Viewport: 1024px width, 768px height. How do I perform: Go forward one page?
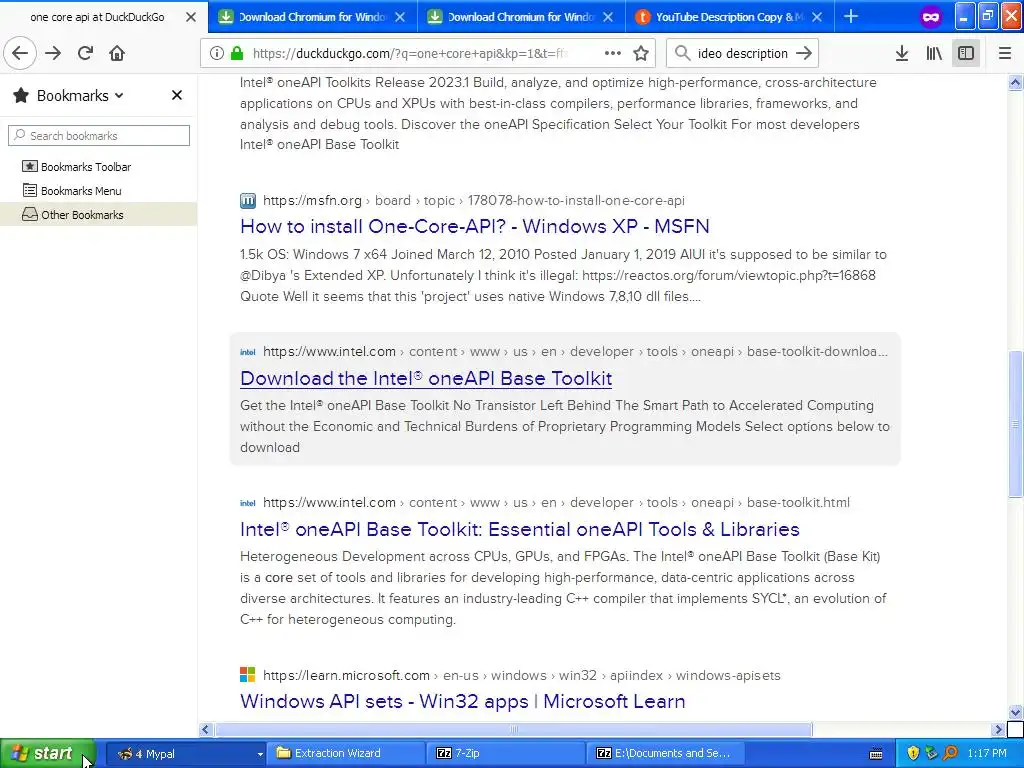[x=53, y=53]
